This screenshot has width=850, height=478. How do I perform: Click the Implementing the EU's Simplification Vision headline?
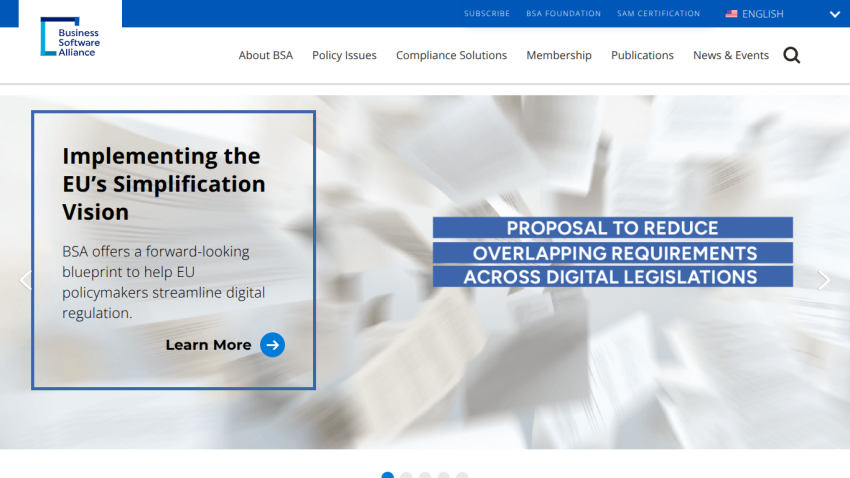pos(164,184)
